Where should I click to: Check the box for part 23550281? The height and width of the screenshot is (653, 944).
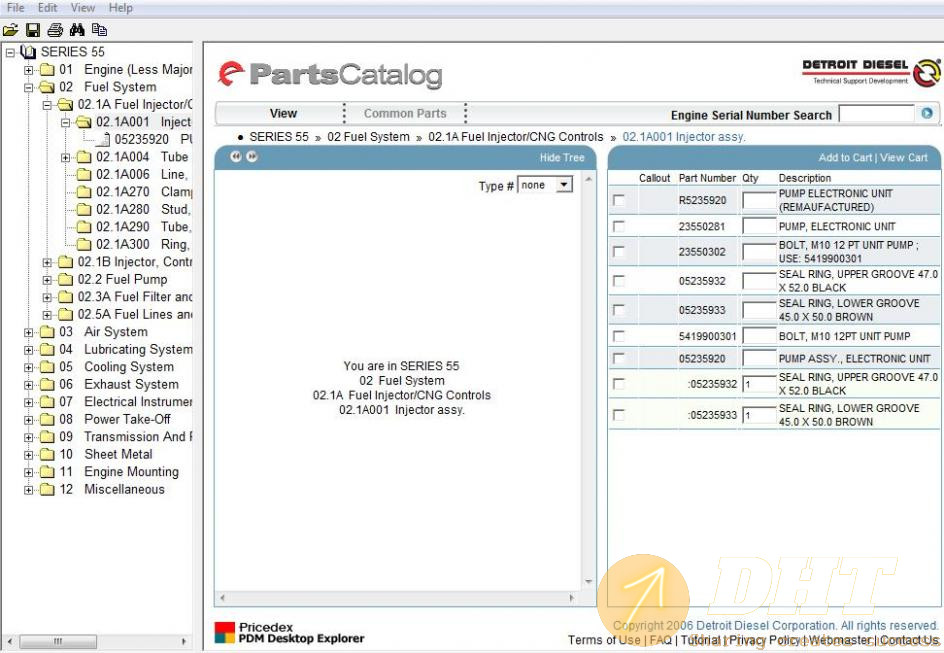pos(618,226)
